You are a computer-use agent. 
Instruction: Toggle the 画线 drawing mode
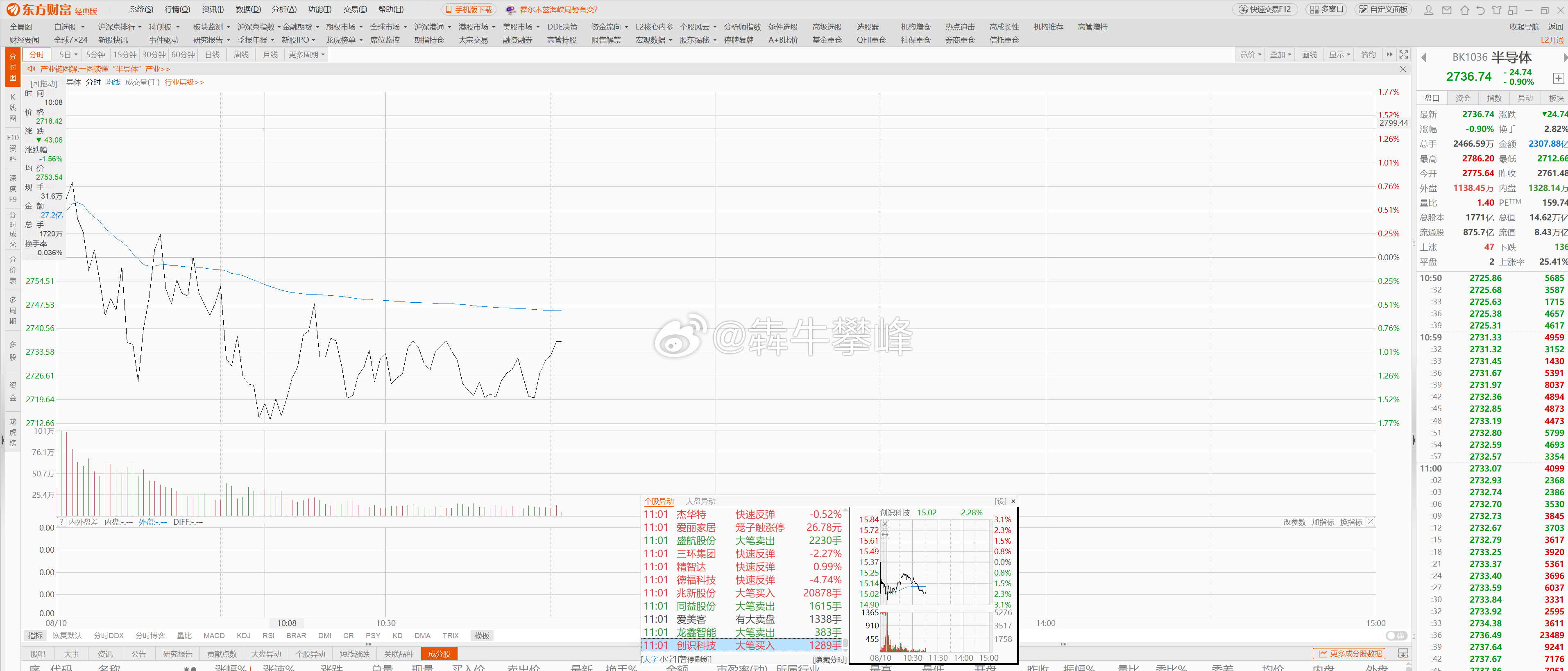(1309, 55)
